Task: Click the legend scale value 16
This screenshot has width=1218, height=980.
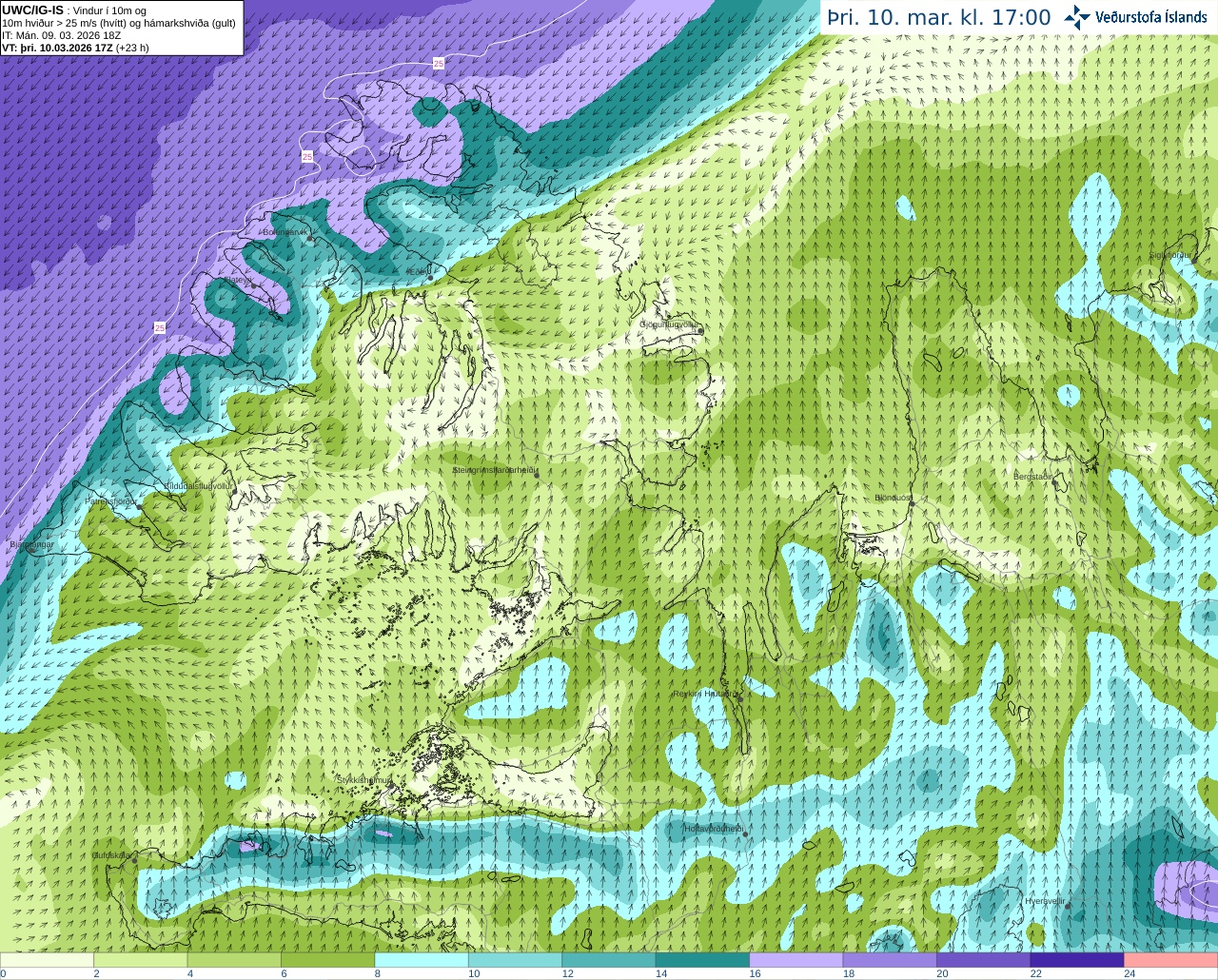Action: [x=755, y=973]
